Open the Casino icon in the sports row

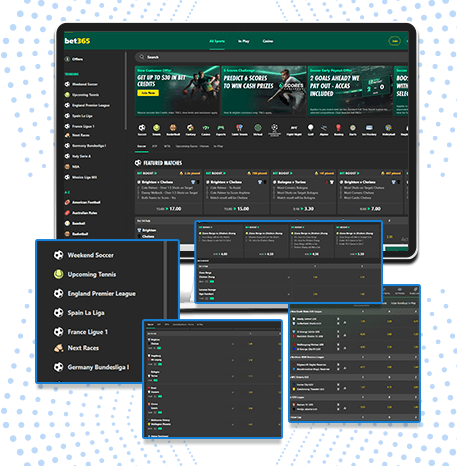(206, 128)
